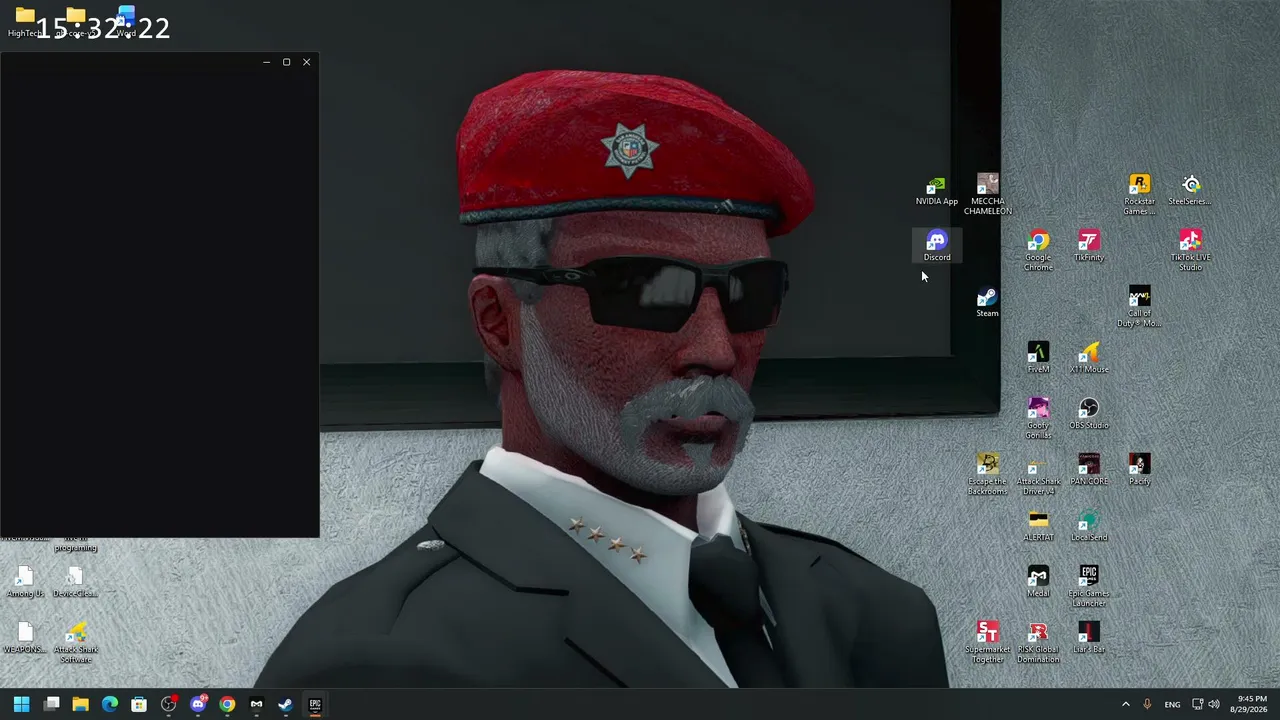Show hidden system tray icons

click(x=1125, y=704)
